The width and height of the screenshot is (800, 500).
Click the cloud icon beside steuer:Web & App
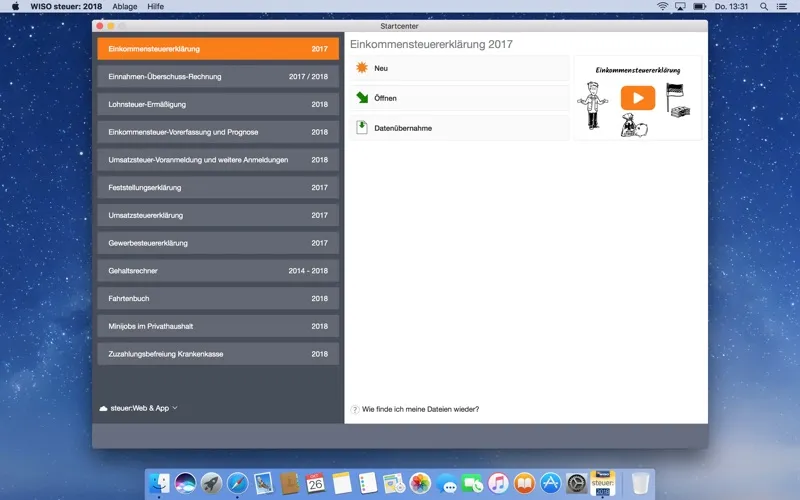pos(103,408)
